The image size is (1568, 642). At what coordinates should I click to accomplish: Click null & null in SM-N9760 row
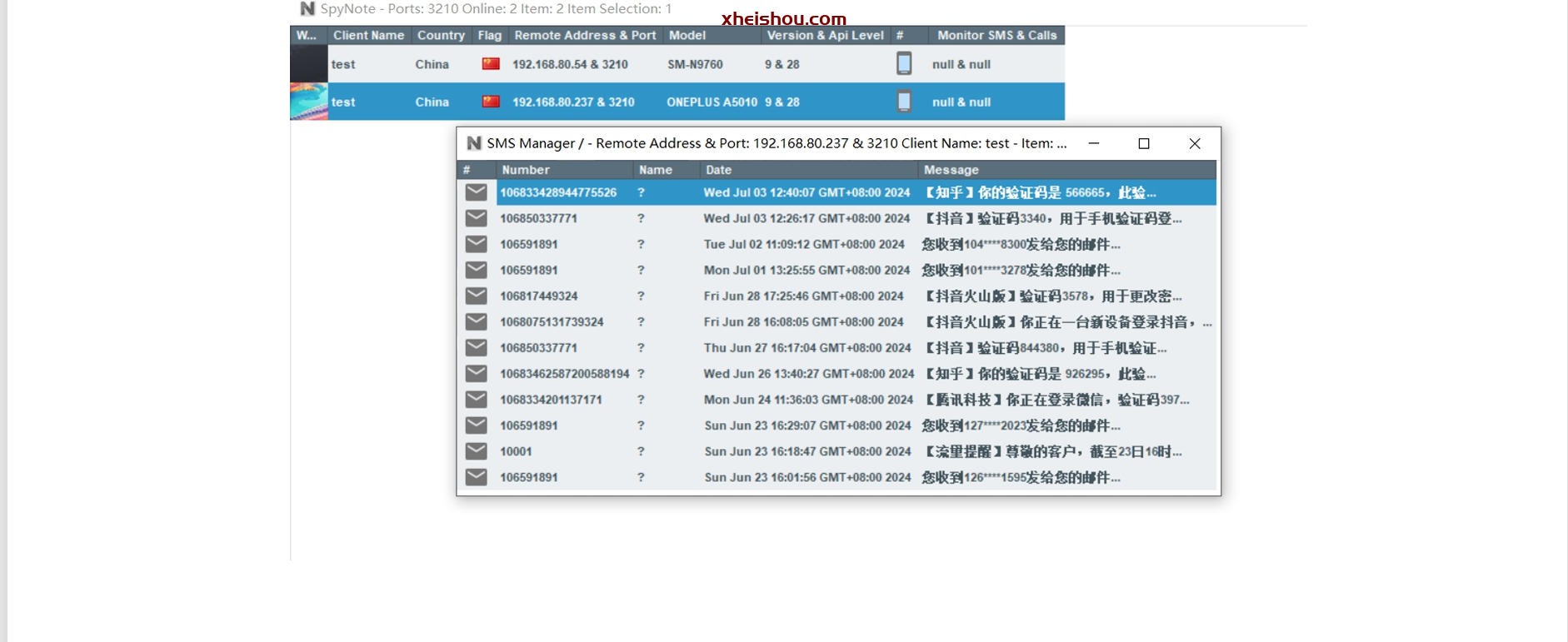click(961, 64)
